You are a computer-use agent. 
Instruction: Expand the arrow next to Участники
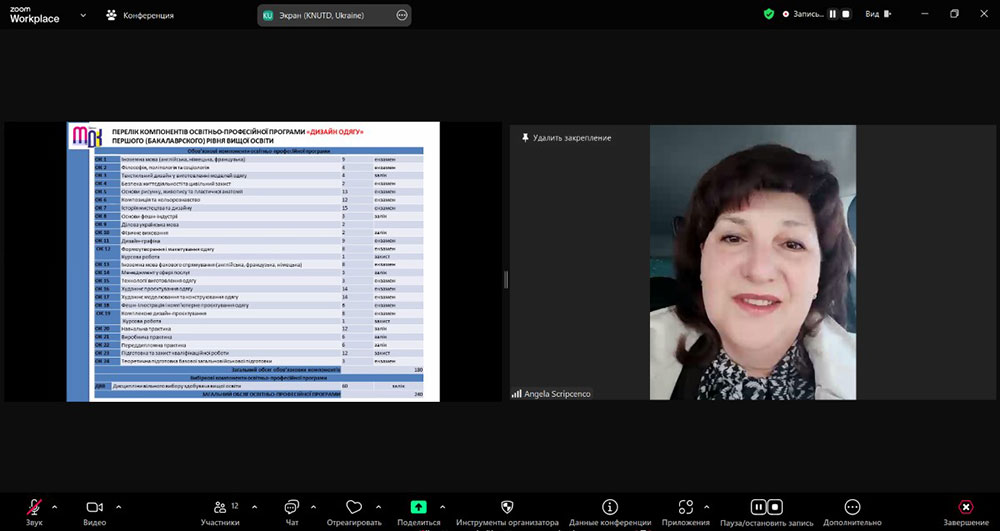click(x=254, y=507)
